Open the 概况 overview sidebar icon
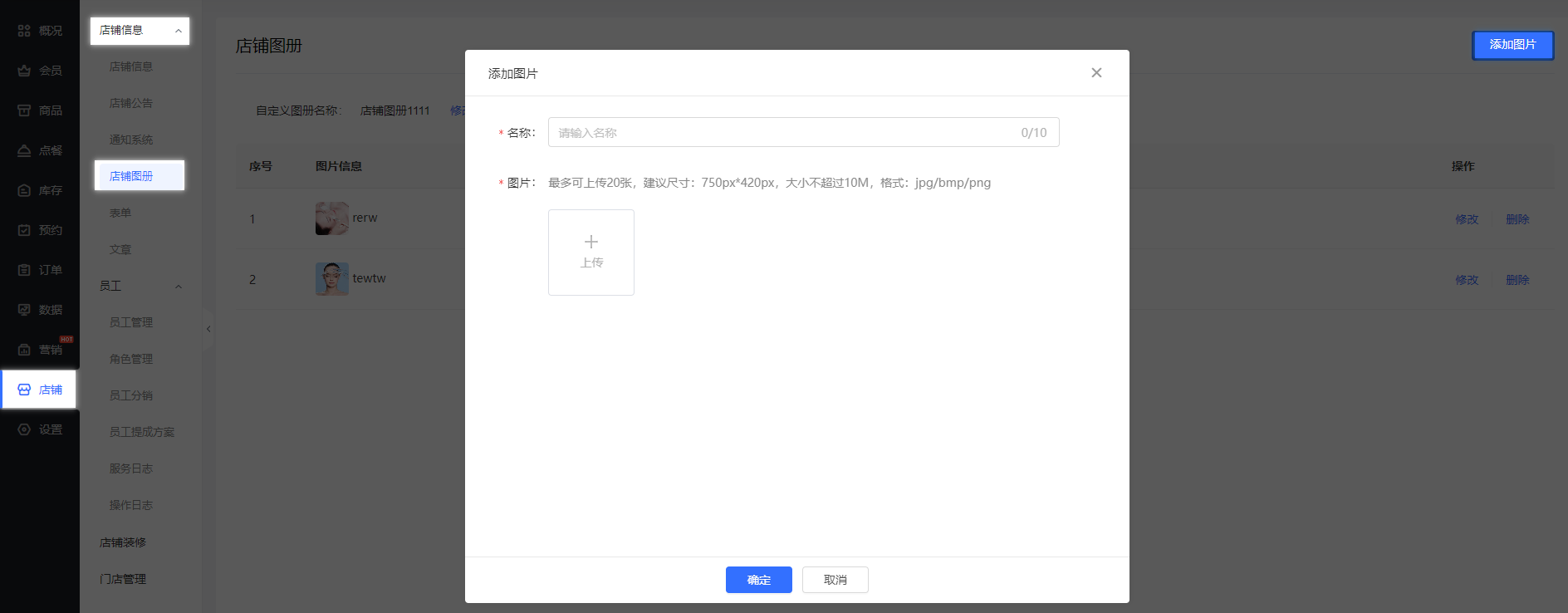The image size is (1568, 613). [24, 31]
